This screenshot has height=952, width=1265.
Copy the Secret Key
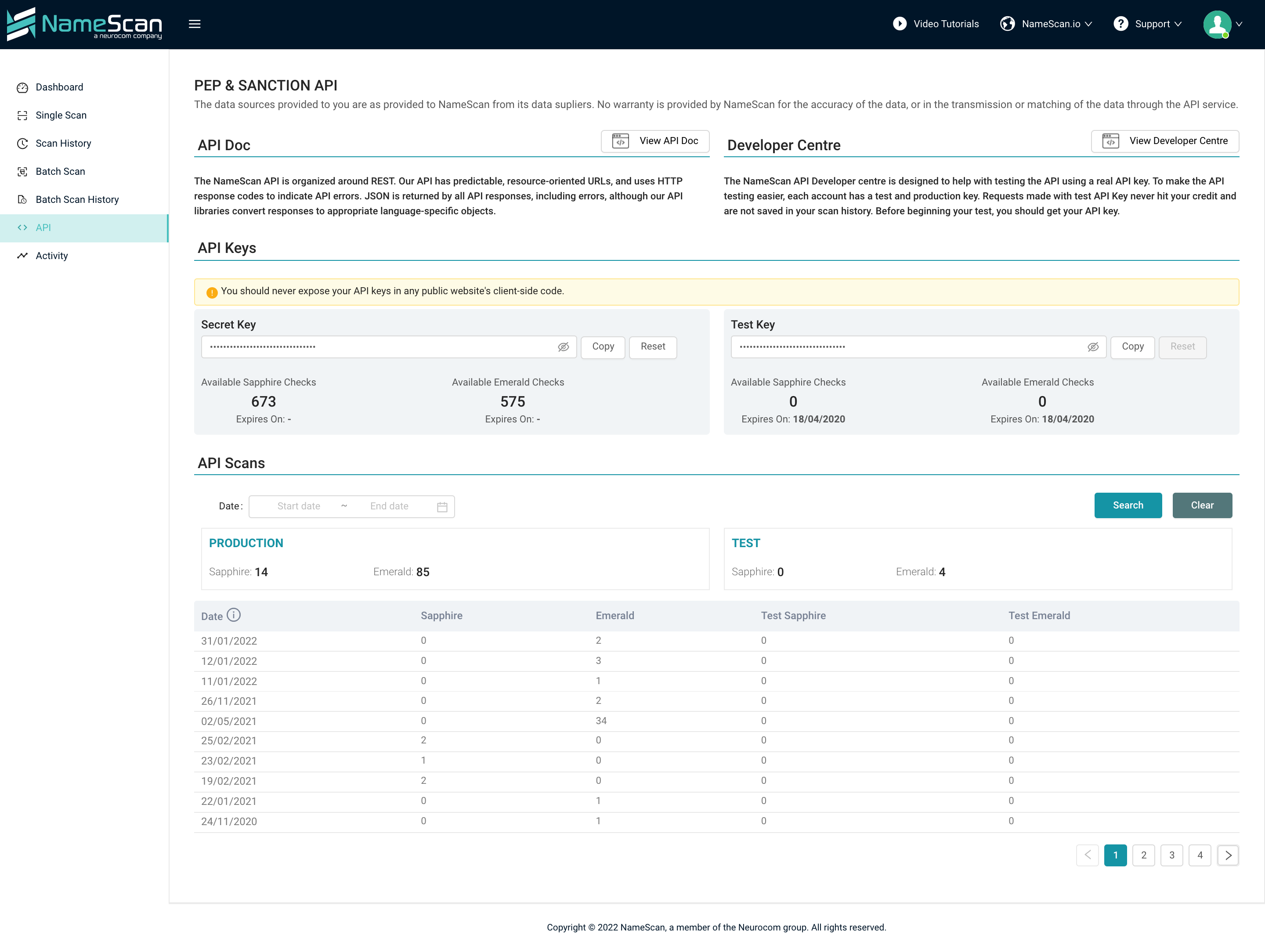[603, 347]
